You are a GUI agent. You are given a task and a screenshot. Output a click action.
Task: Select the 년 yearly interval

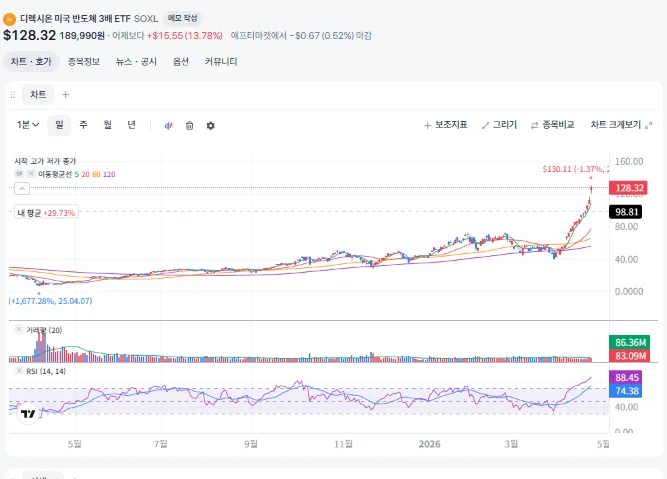131,125
